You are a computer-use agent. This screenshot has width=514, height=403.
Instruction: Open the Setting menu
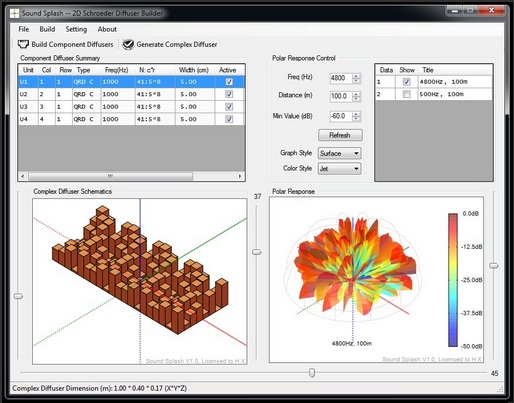76,29
